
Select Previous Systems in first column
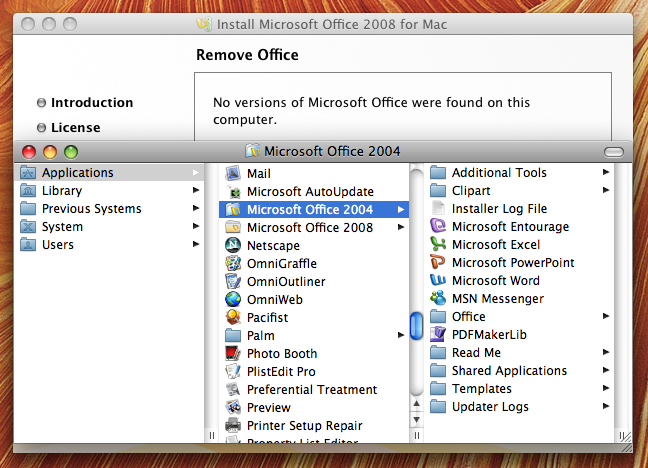click(109, 208)
